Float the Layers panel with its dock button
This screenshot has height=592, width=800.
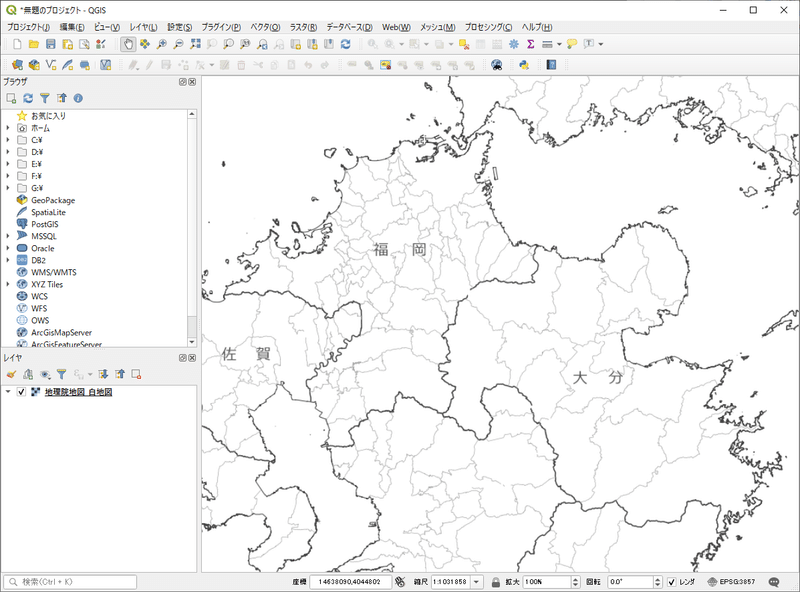(183, 358)
